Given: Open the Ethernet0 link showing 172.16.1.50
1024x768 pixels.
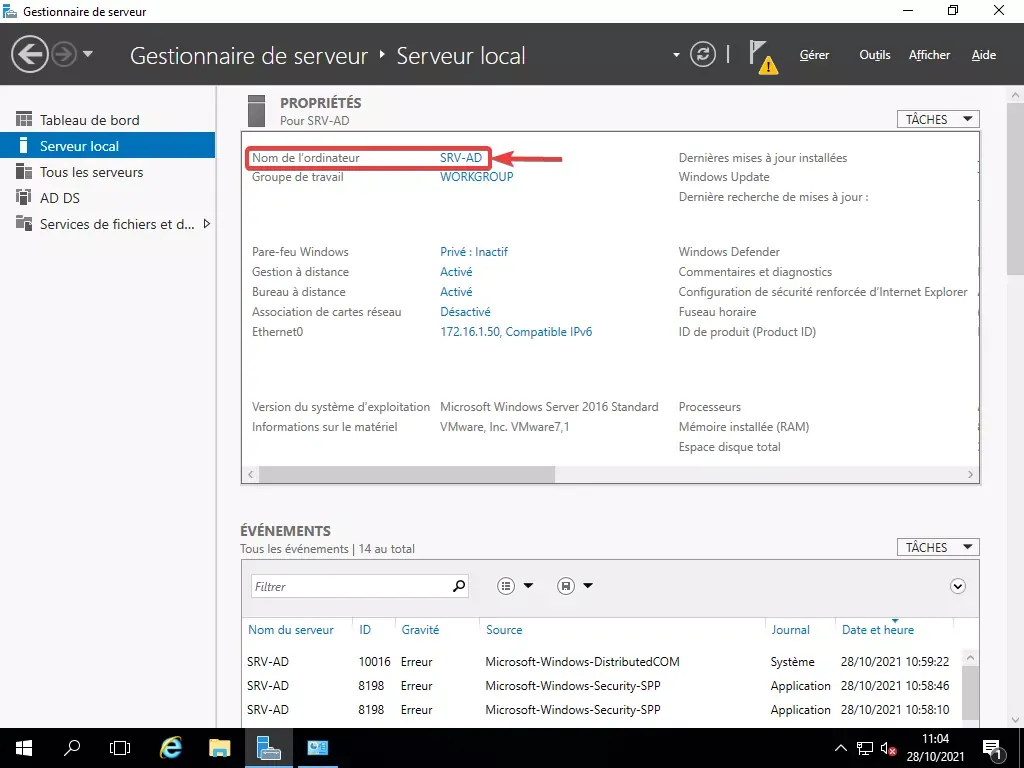Looking at the screenshot, I should coord(516,331).
